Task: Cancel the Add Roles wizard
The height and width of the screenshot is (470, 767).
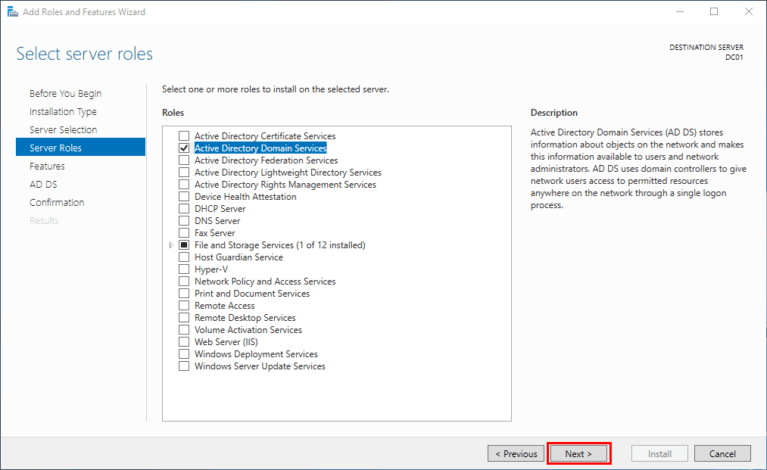Action: pos(722,453)
